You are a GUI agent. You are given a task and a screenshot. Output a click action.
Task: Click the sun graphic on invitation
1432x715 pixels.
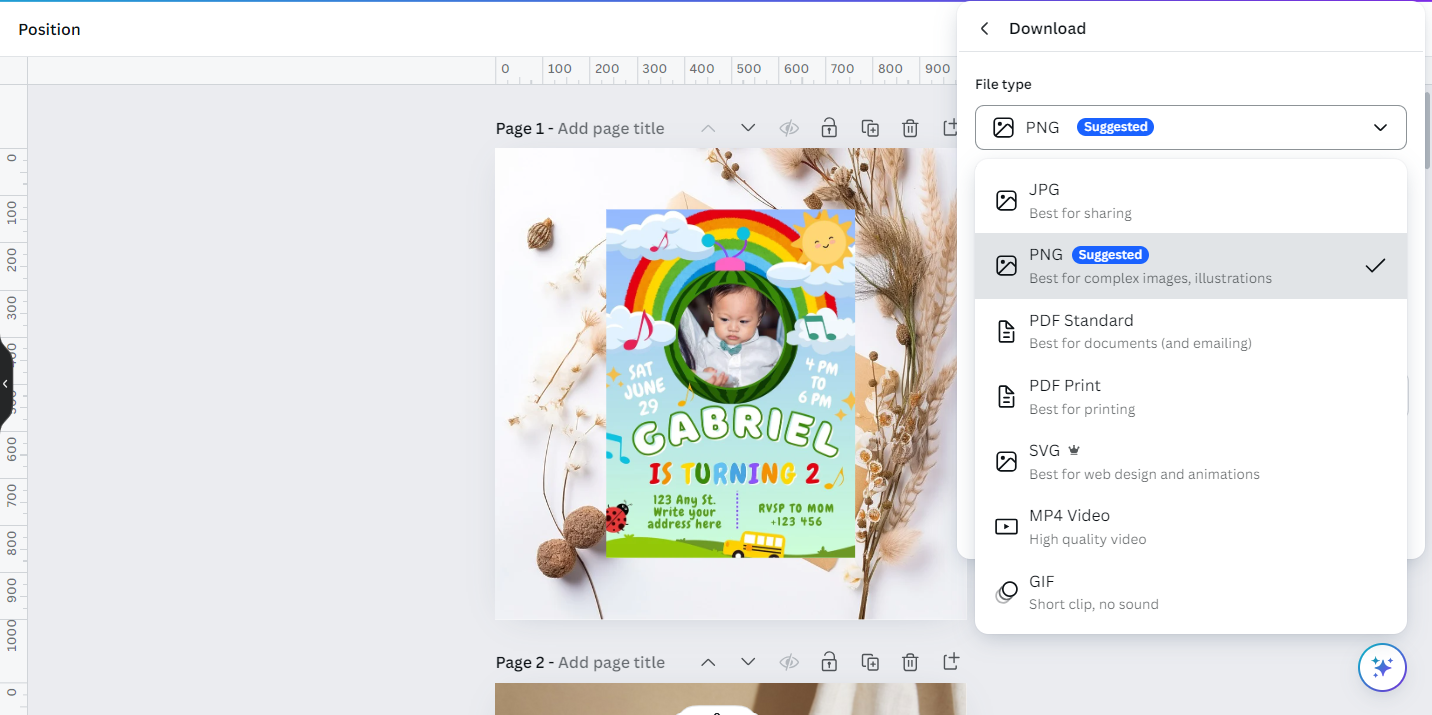coord(824,242)
